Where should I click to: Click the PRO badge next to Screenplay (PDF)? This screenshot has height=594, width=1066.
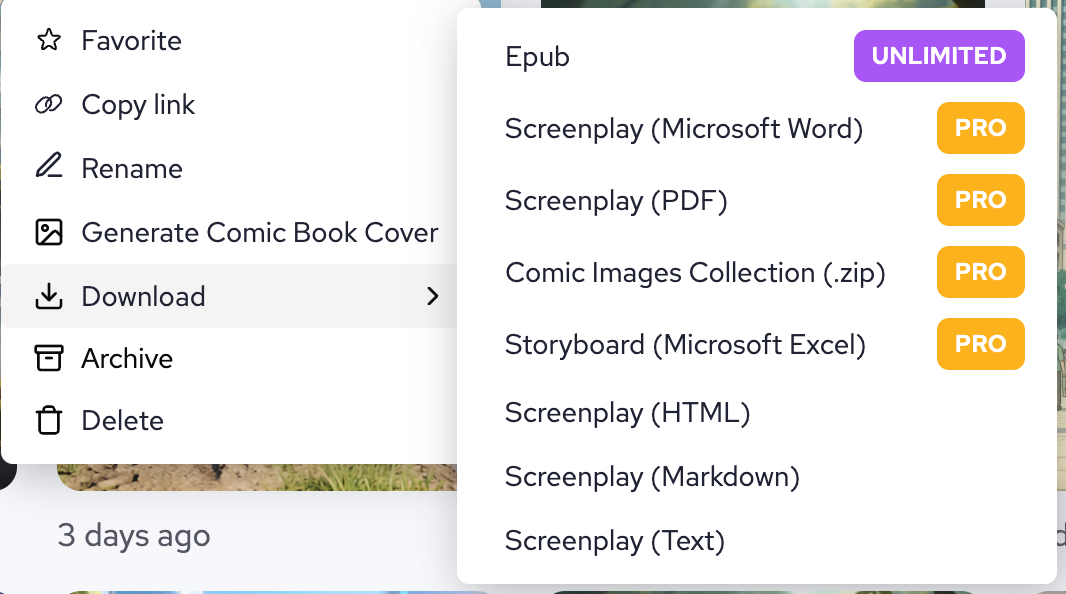coord(980,200)
